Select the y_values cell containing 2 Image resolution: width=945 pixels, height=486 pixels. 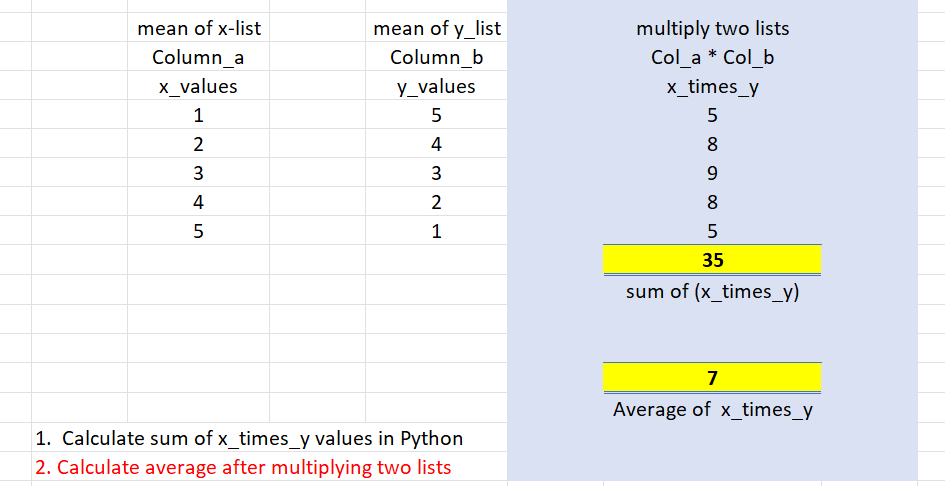(436, 201)
